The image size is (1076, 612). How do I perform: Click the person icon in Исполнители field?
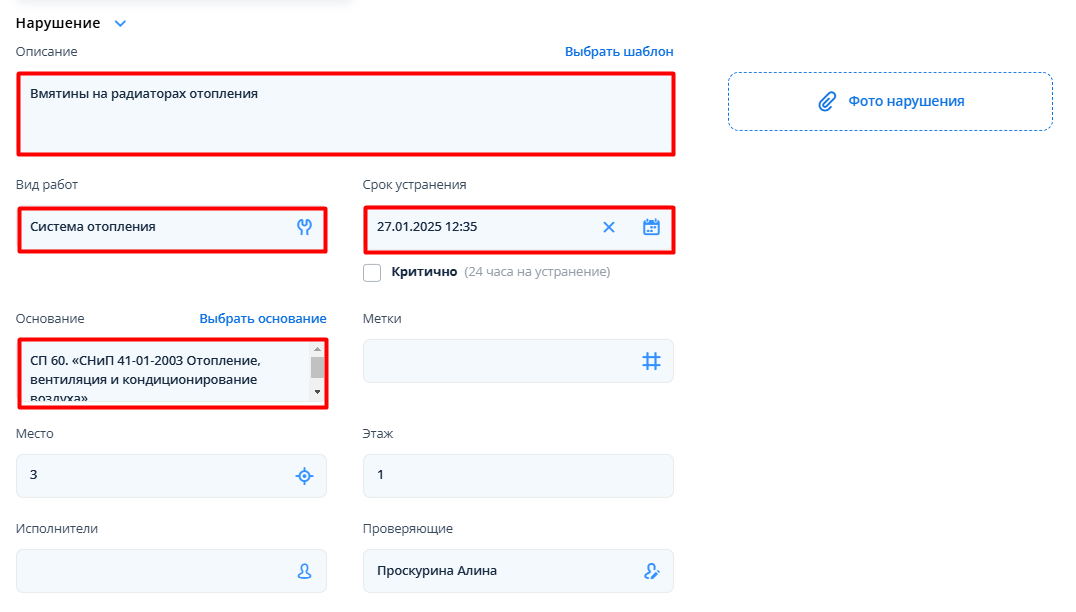(x=305, y=571)
